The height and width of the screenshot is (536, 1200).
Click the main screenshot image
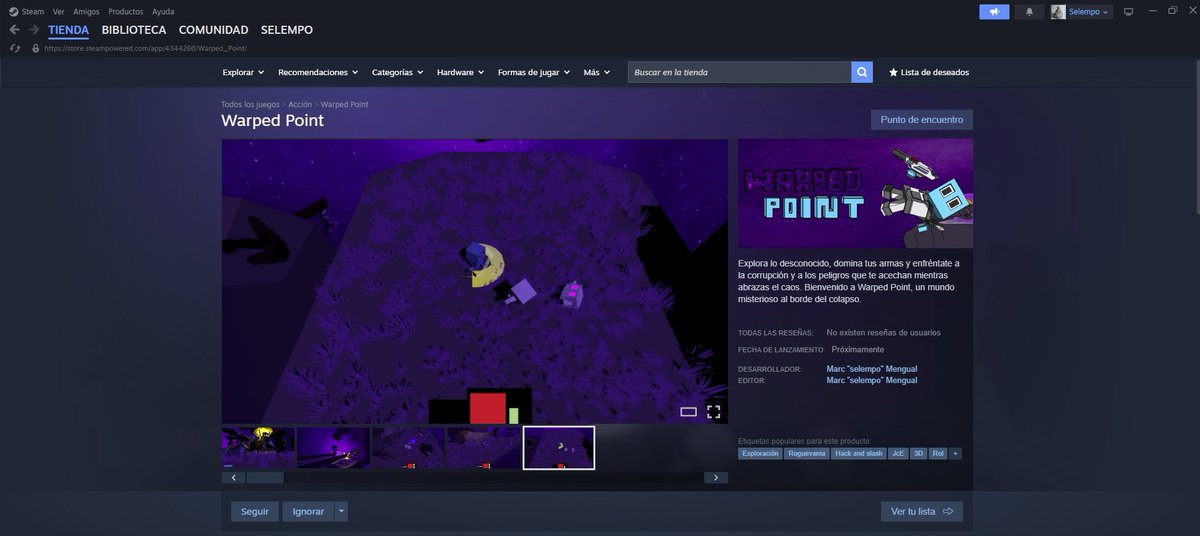pos(475,281)
